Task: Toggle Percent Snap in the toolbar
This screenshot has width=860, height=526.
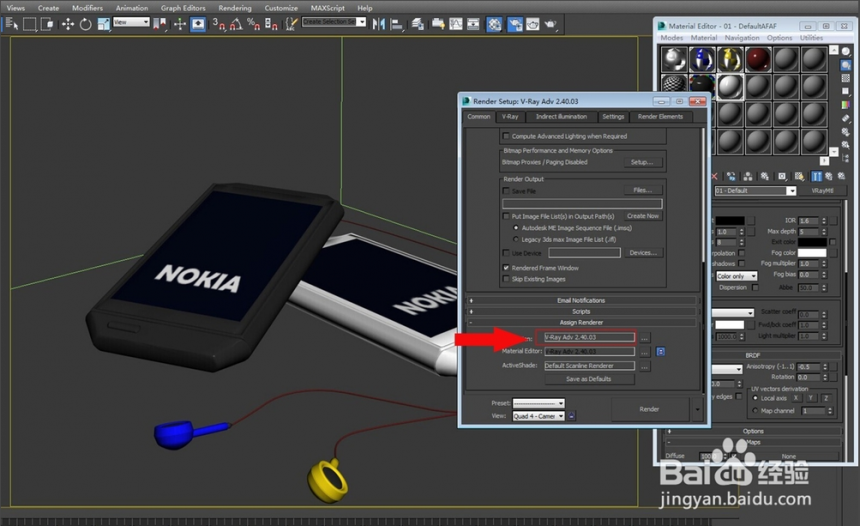Action: click(253, 24)
